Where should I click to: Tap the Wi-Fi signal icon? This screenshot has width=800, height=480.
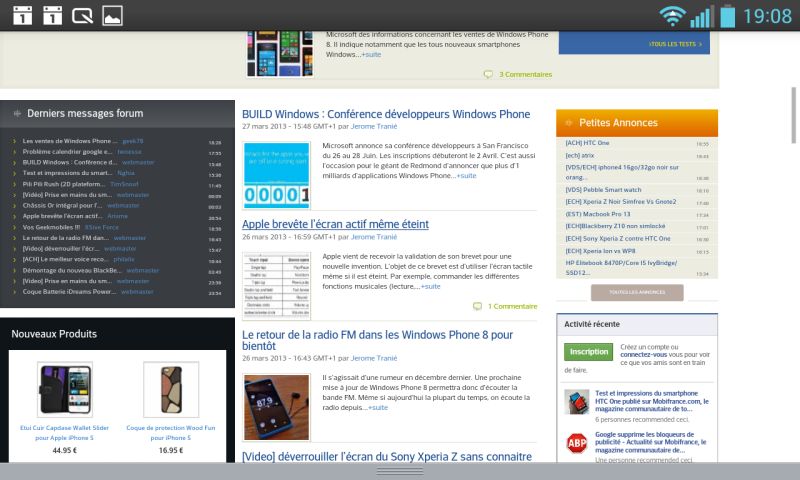pos(672,16)
